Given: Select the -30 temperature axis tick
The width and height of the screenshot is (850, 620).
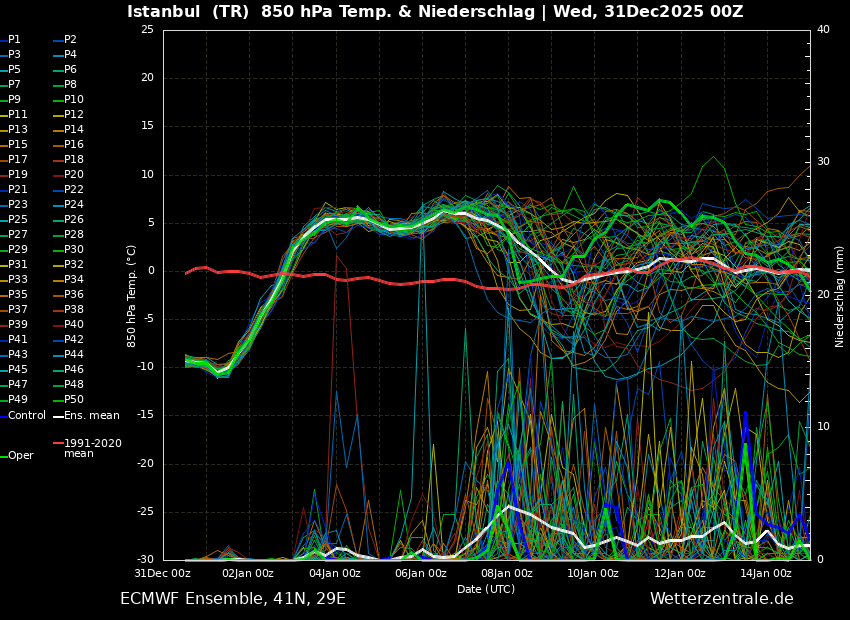Looking at the screenshot, I should (x=144, y=560).
